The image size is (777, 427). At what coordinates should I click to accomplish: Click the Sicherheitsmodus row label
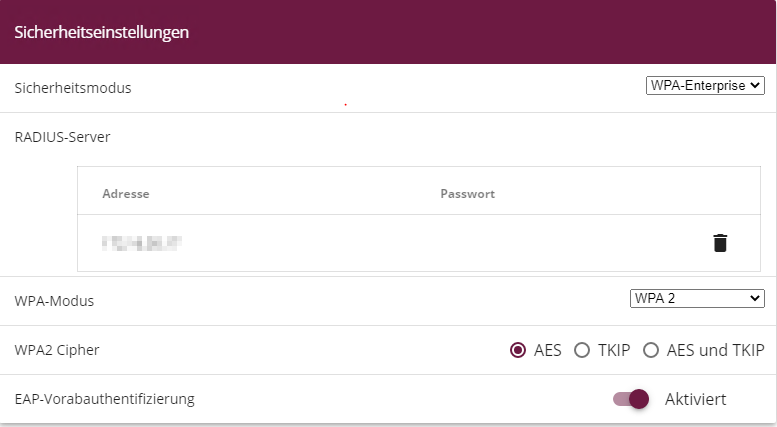73,88
